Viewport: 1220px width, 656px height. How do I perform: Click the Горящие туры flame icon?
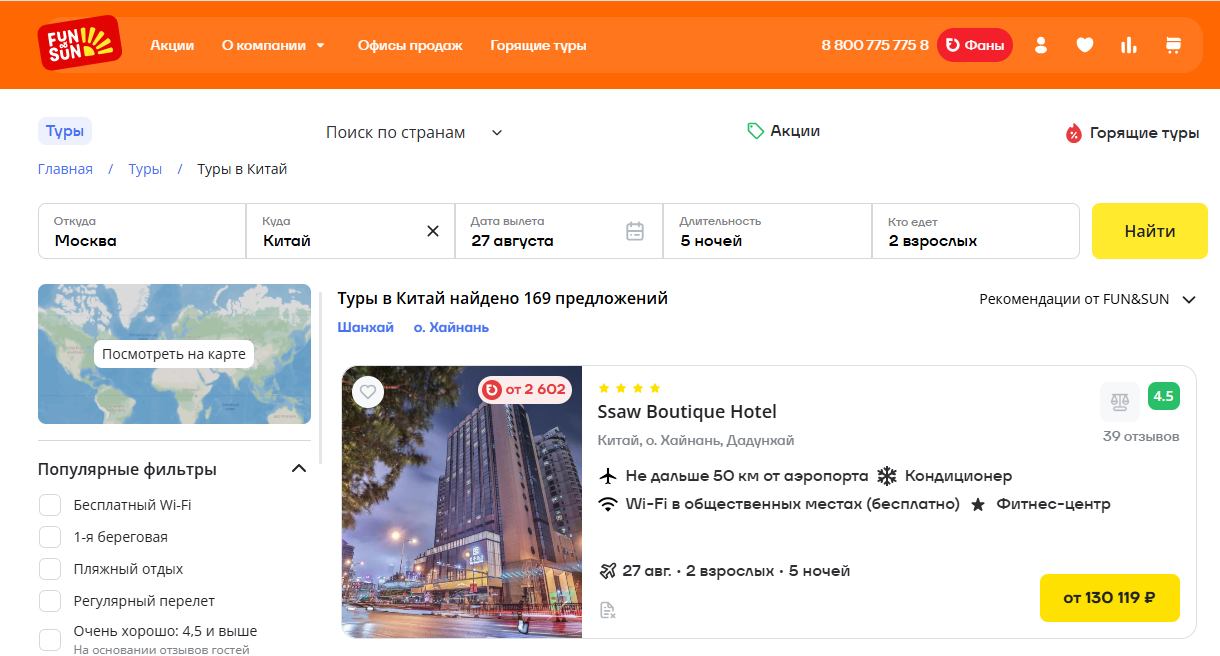[x=1074, y=133]
